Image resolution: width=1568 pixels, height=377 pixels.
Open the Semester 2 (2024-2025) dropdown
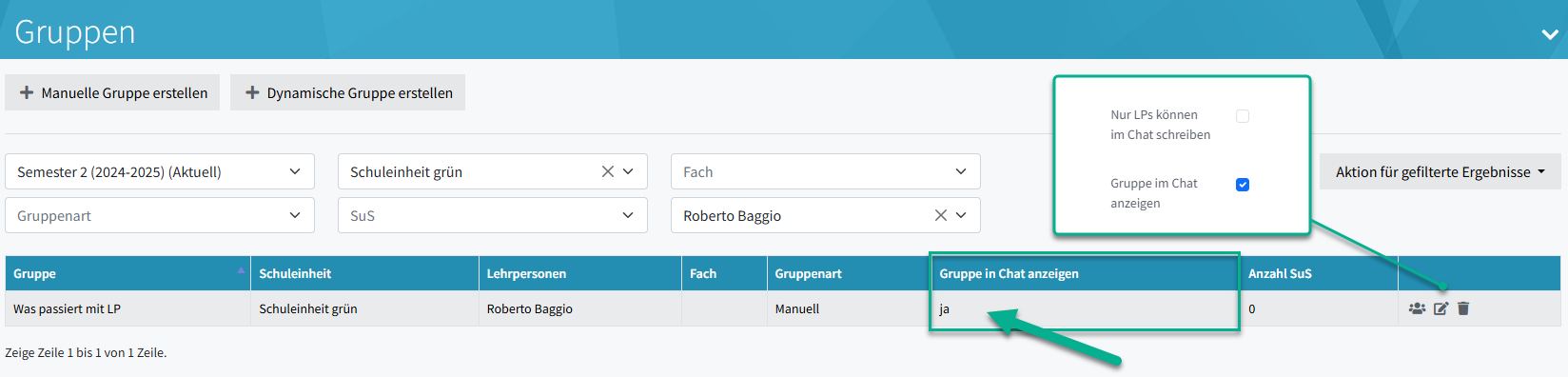(160, 171)
